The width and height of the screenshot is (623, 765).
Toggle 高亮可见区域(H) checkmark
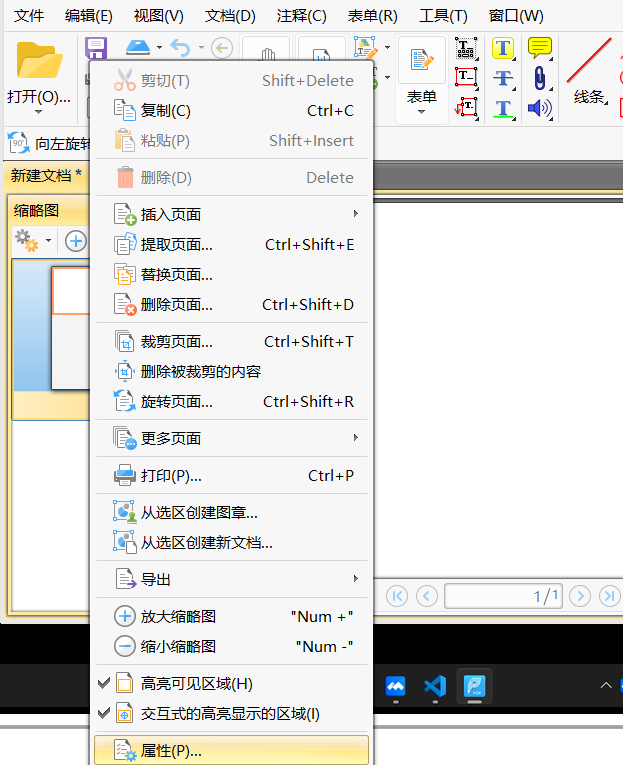(x=103, y=683)
